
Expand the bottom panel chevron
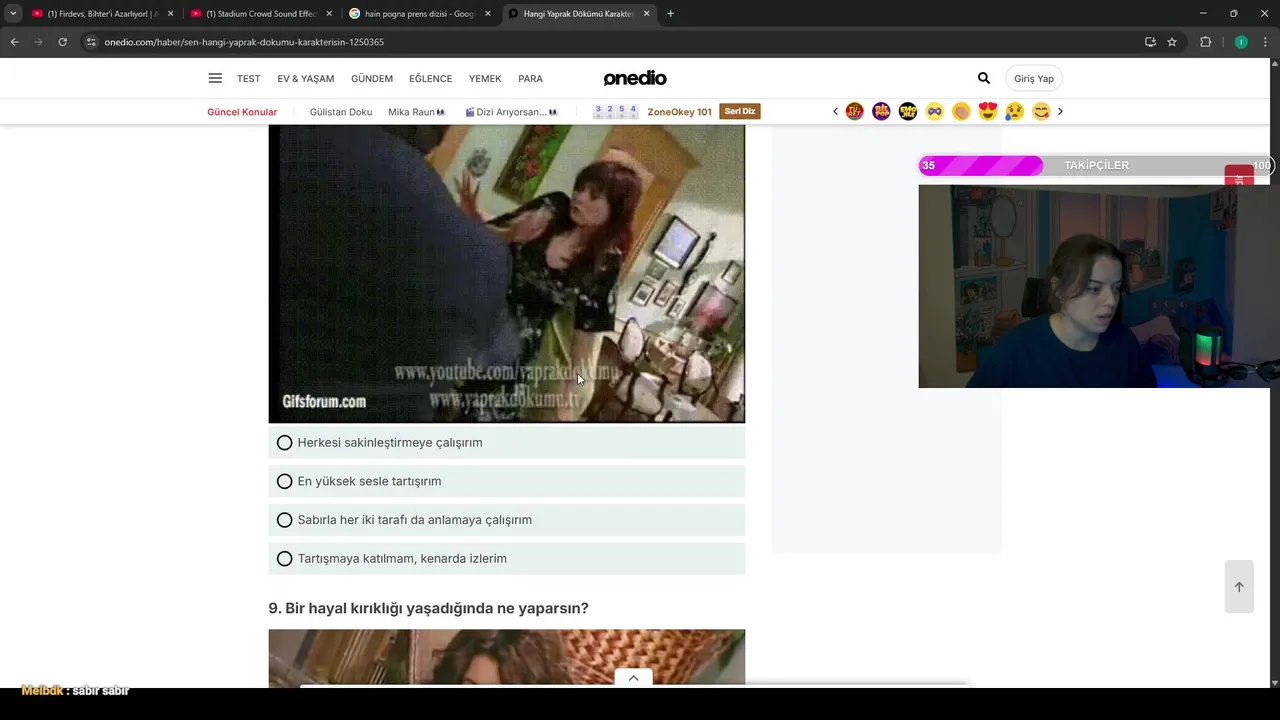pyautogui.click(x=633, y=678)
